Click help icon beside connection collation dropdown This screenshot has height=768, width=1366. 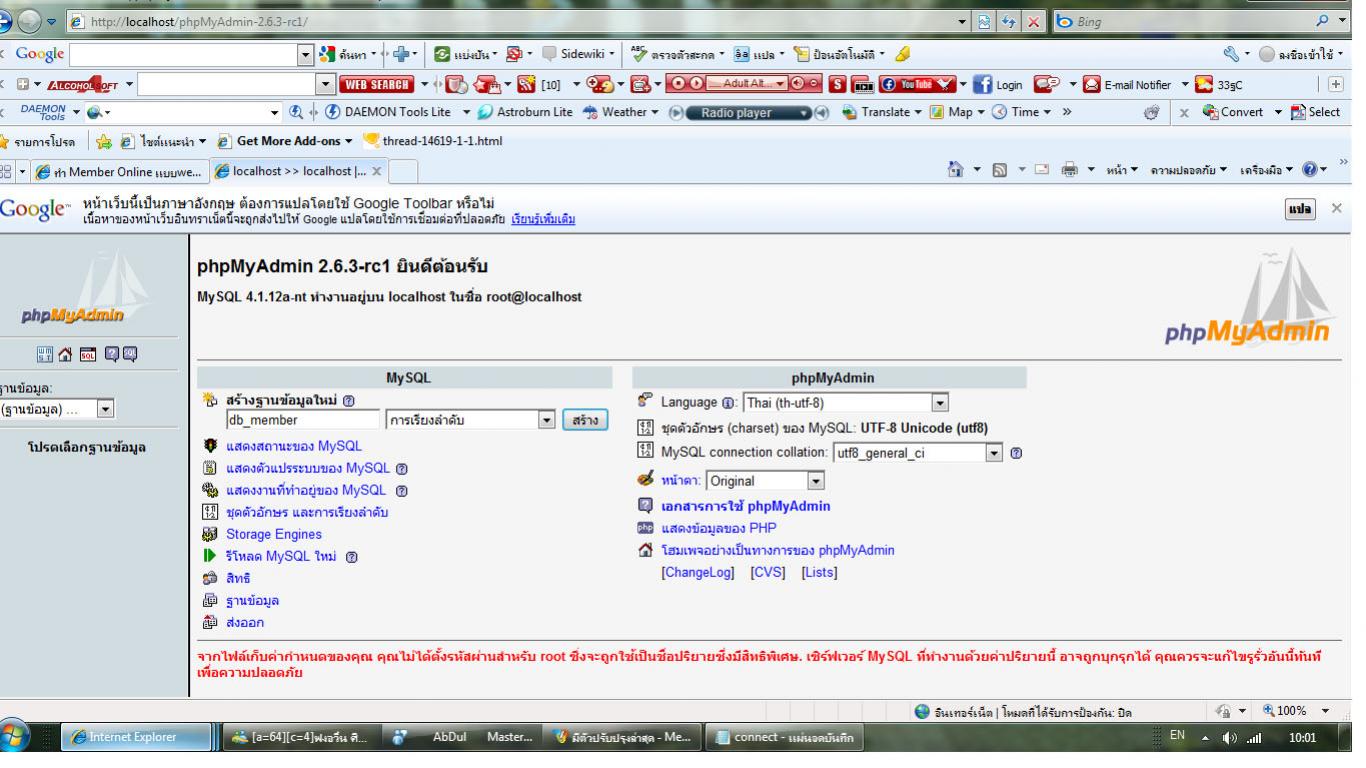1015,453
